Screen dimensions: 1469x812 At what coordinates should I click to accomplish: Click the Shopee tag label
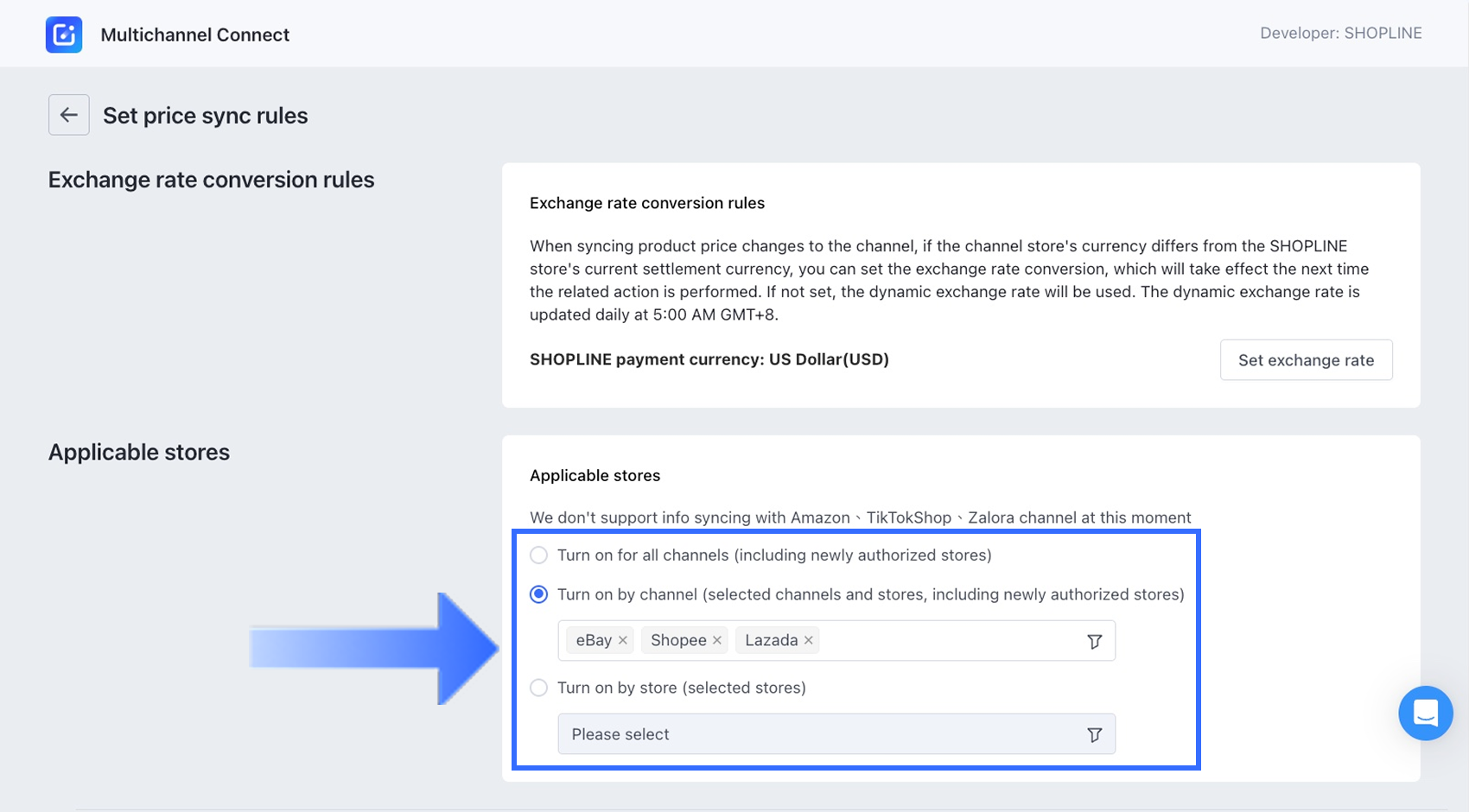(x=678, y=640)
